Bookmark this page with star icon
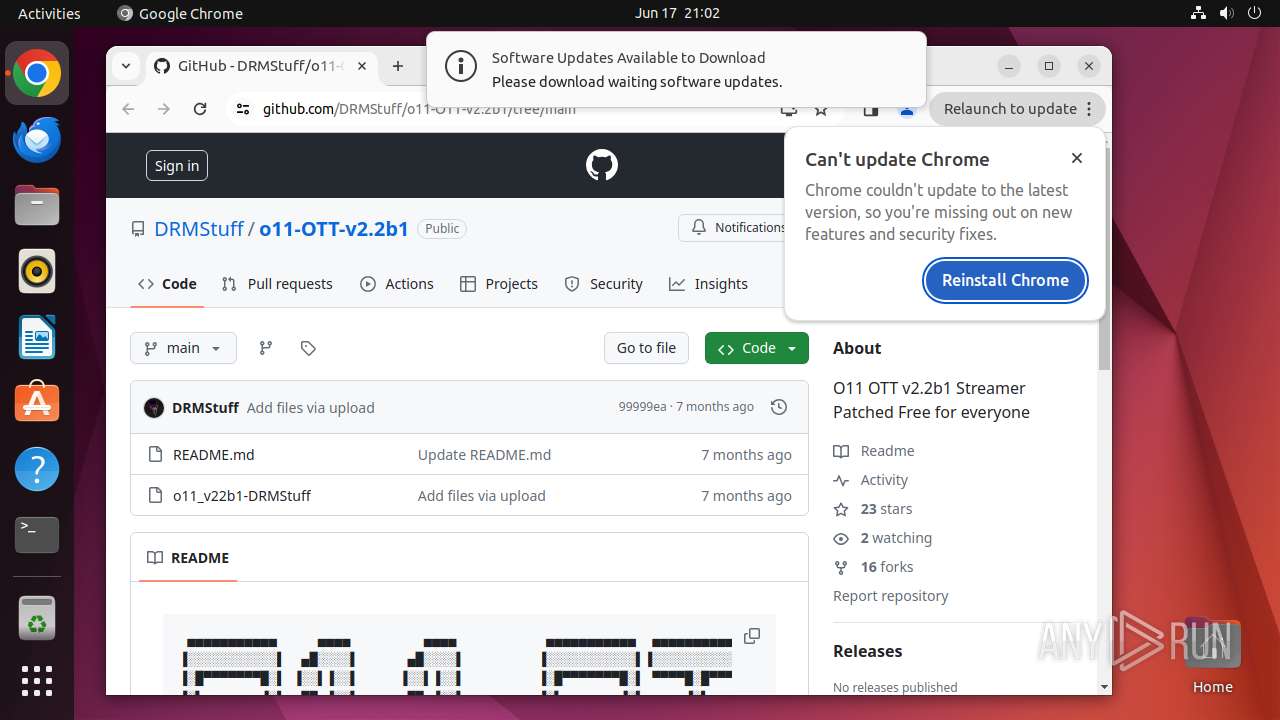The width and height of the screenshot is (1280, 720). tap(821, 109)
